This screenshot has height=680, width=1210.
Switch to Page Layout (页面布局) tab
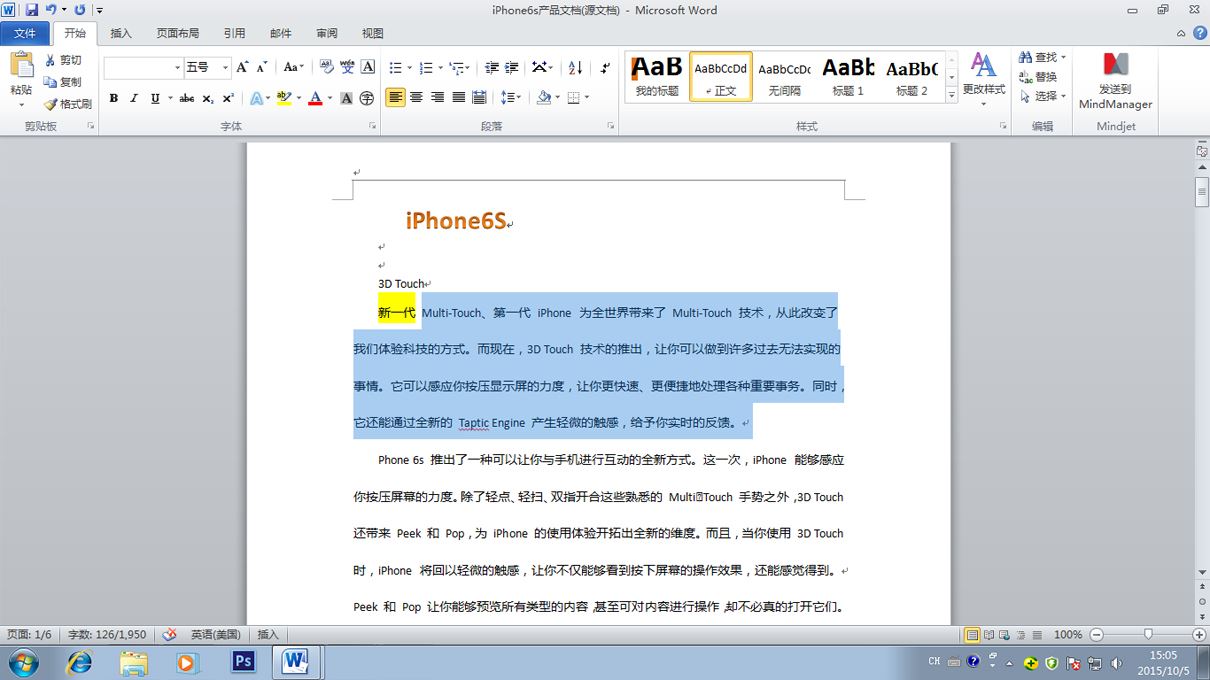click(178, 33)
